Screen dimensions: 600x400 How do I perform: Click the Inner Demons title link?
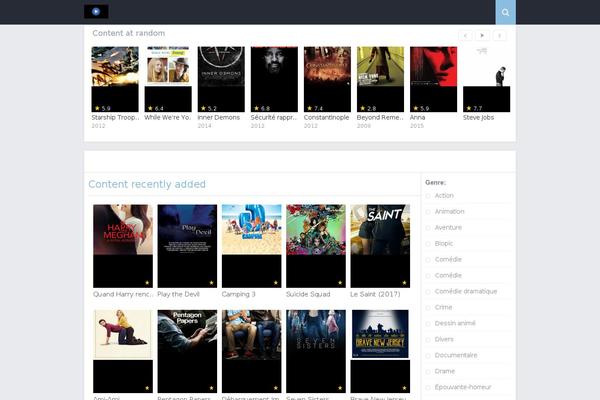pos(218,118)
